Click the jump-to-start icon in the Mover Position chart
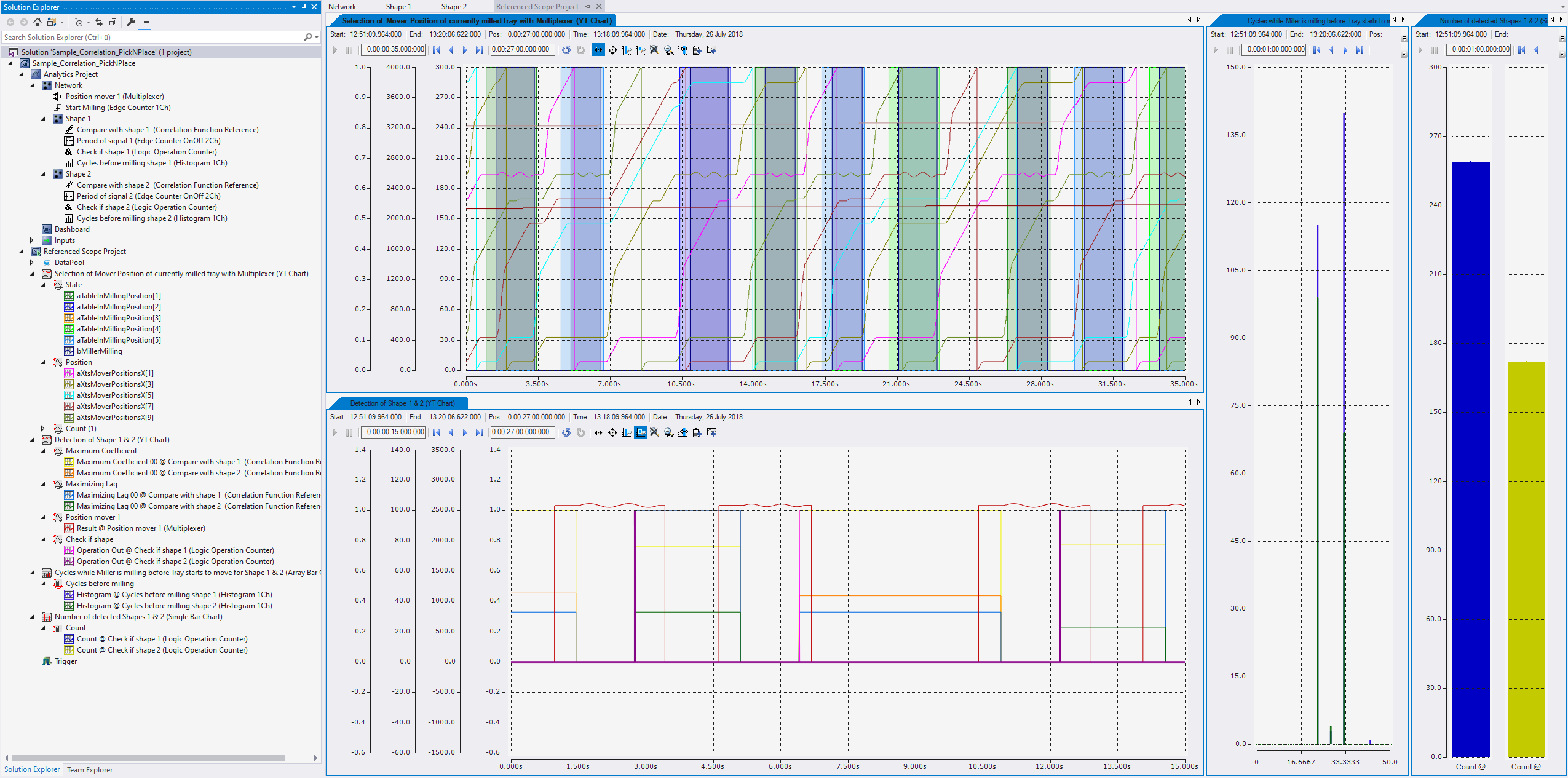1568x778 pixels. (x=437, y=50)
